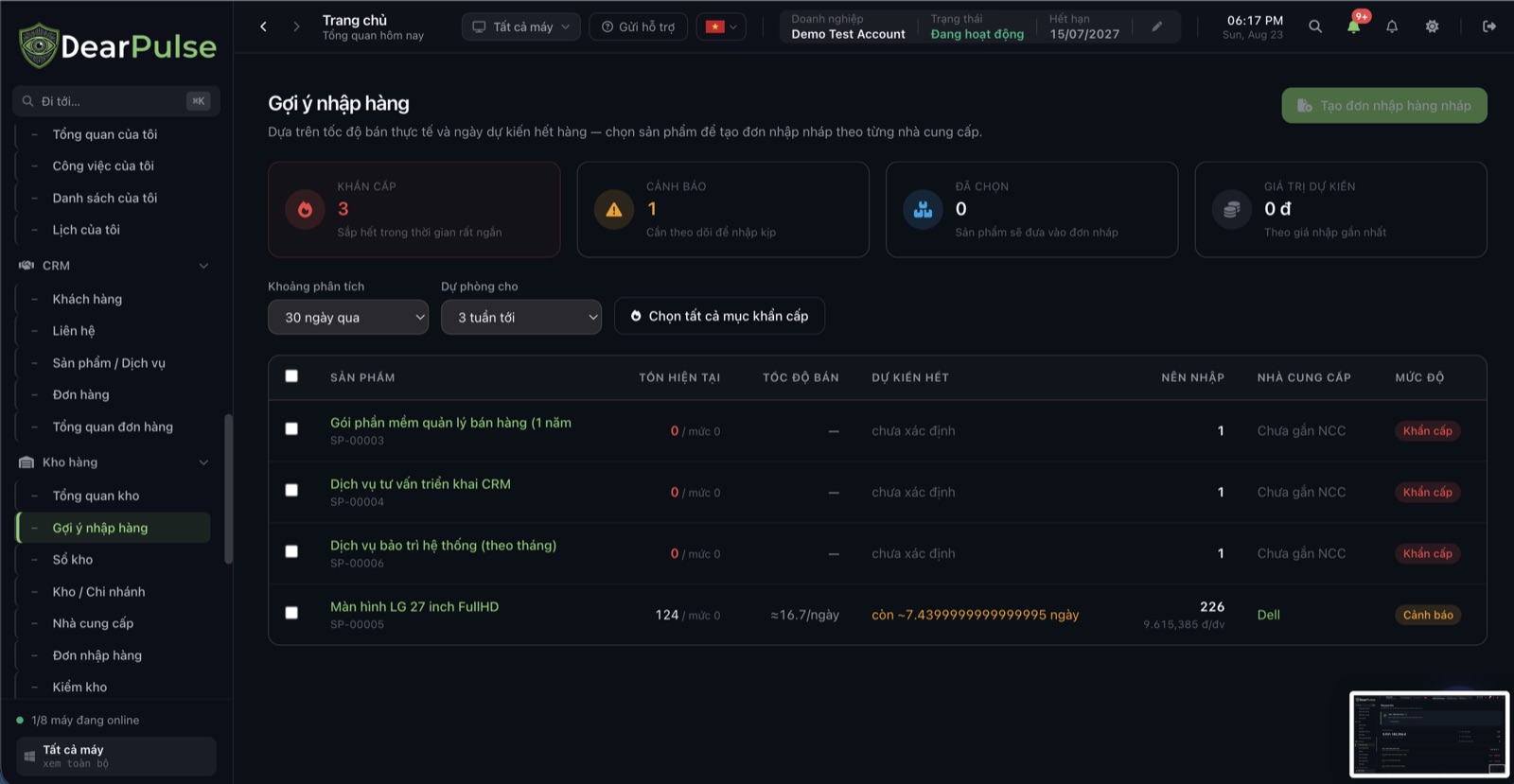Click the warning triangle in Cảnh báo card
The image size is (1514, 784).
[x=614, y=209]
